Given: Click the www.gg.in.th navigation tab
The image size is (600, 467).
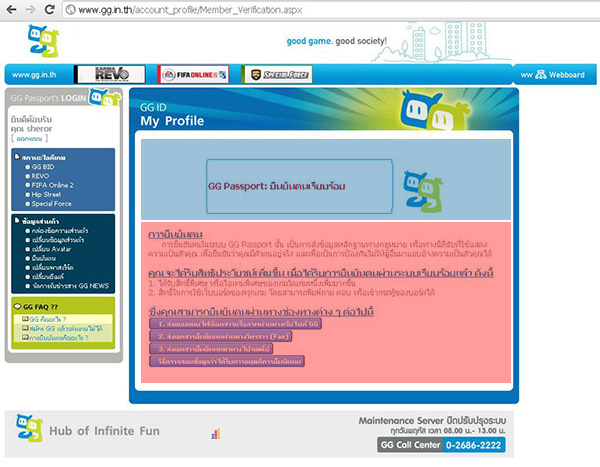Looking at the screenshot, I should (39, 75).
